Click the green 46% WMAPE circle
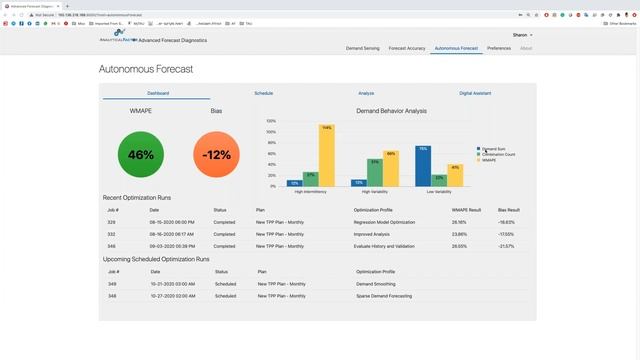The height and width of the screenshot is (360, 640). [141, 154]
